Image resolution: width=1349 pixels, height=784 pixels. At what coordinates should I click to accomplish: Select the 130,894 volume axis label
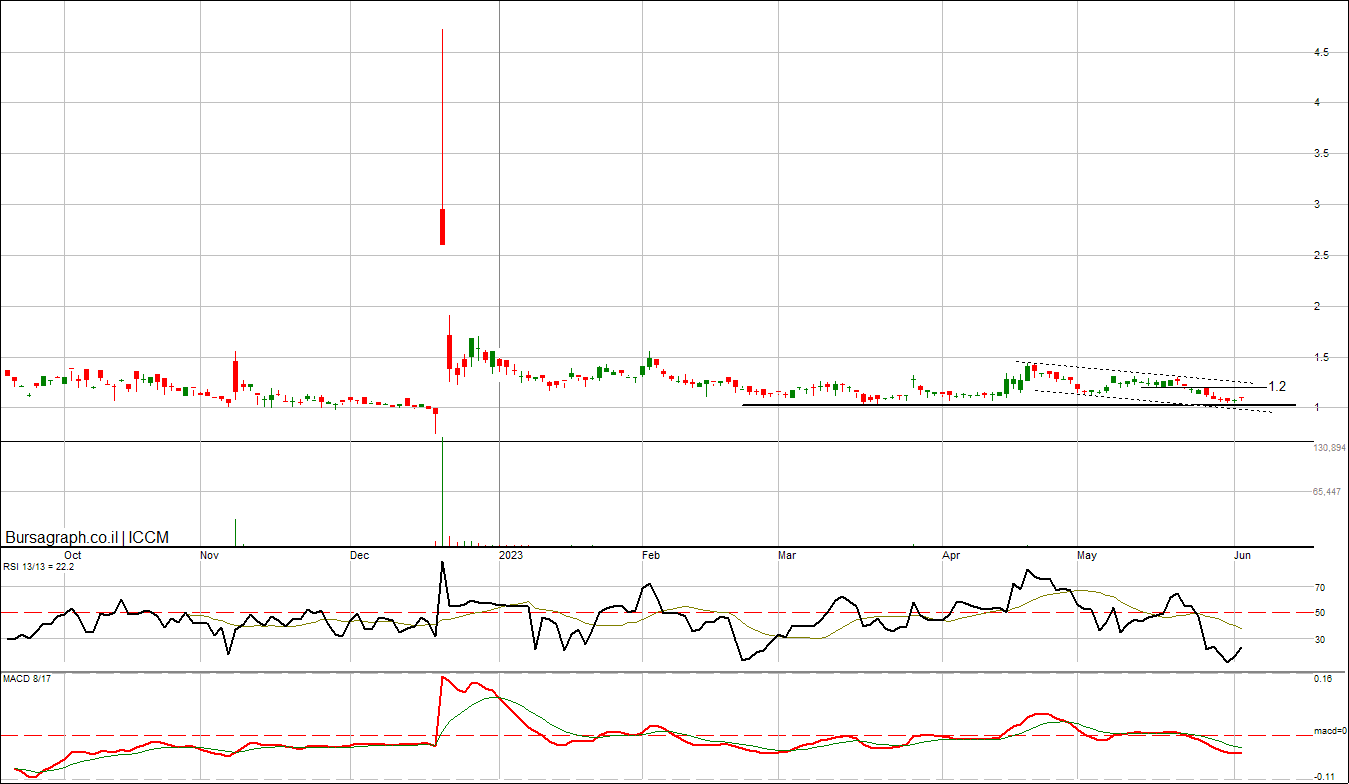tap(1330, 448)
